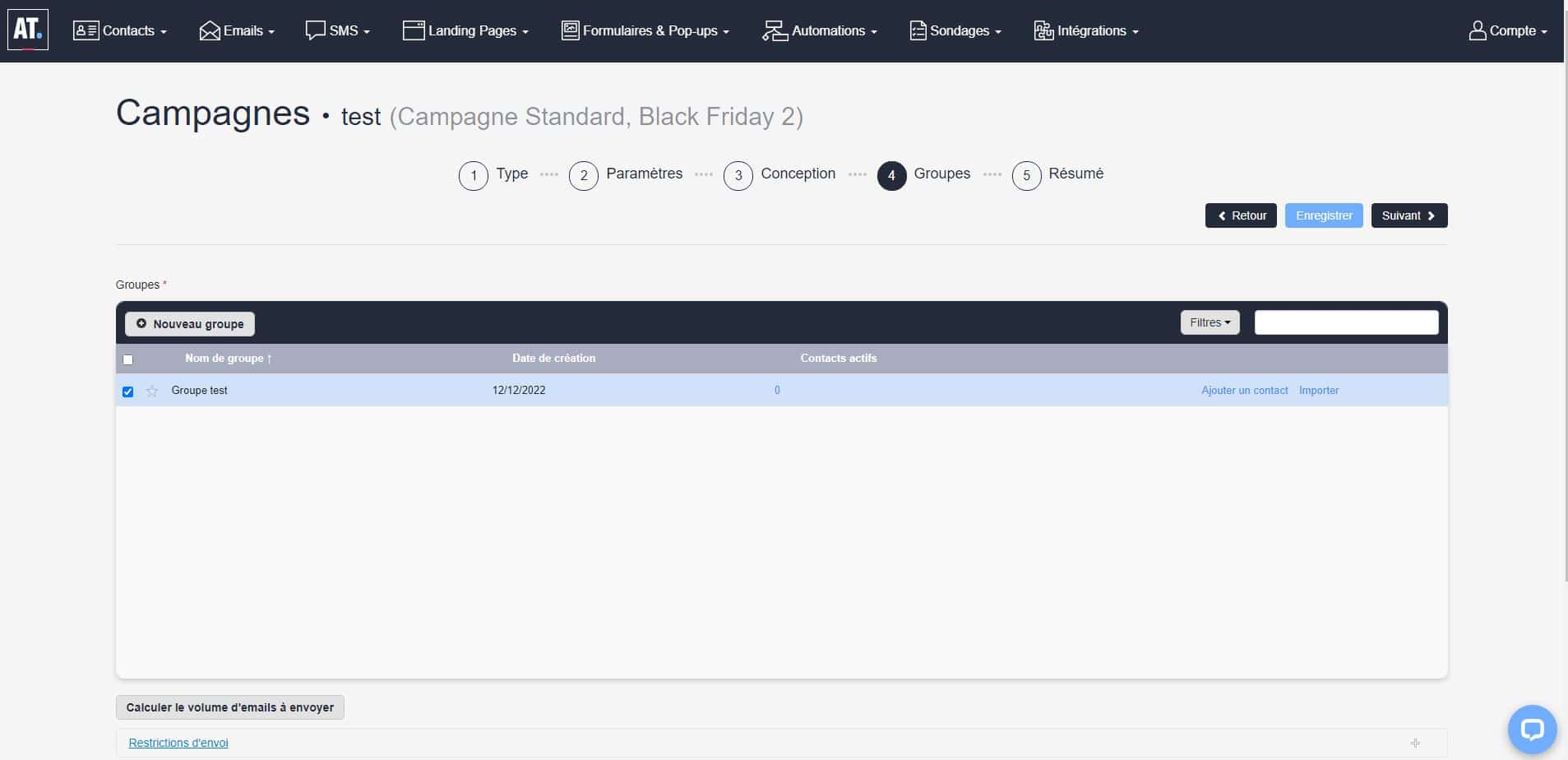This screenshot has height=760, width=1568.
Task: Open the chat support bubble
Action: 1532,730
